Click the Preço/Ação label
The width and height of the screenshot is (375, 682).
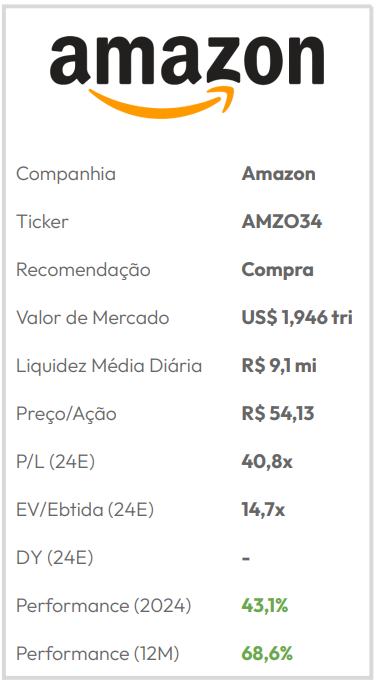pos(66,414)
